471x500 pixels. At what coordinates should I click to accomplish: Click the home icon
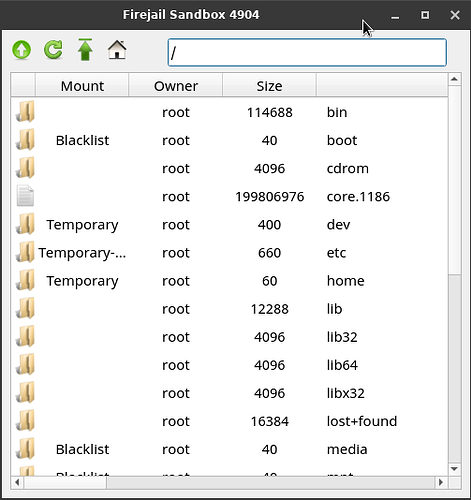(117, 50)
